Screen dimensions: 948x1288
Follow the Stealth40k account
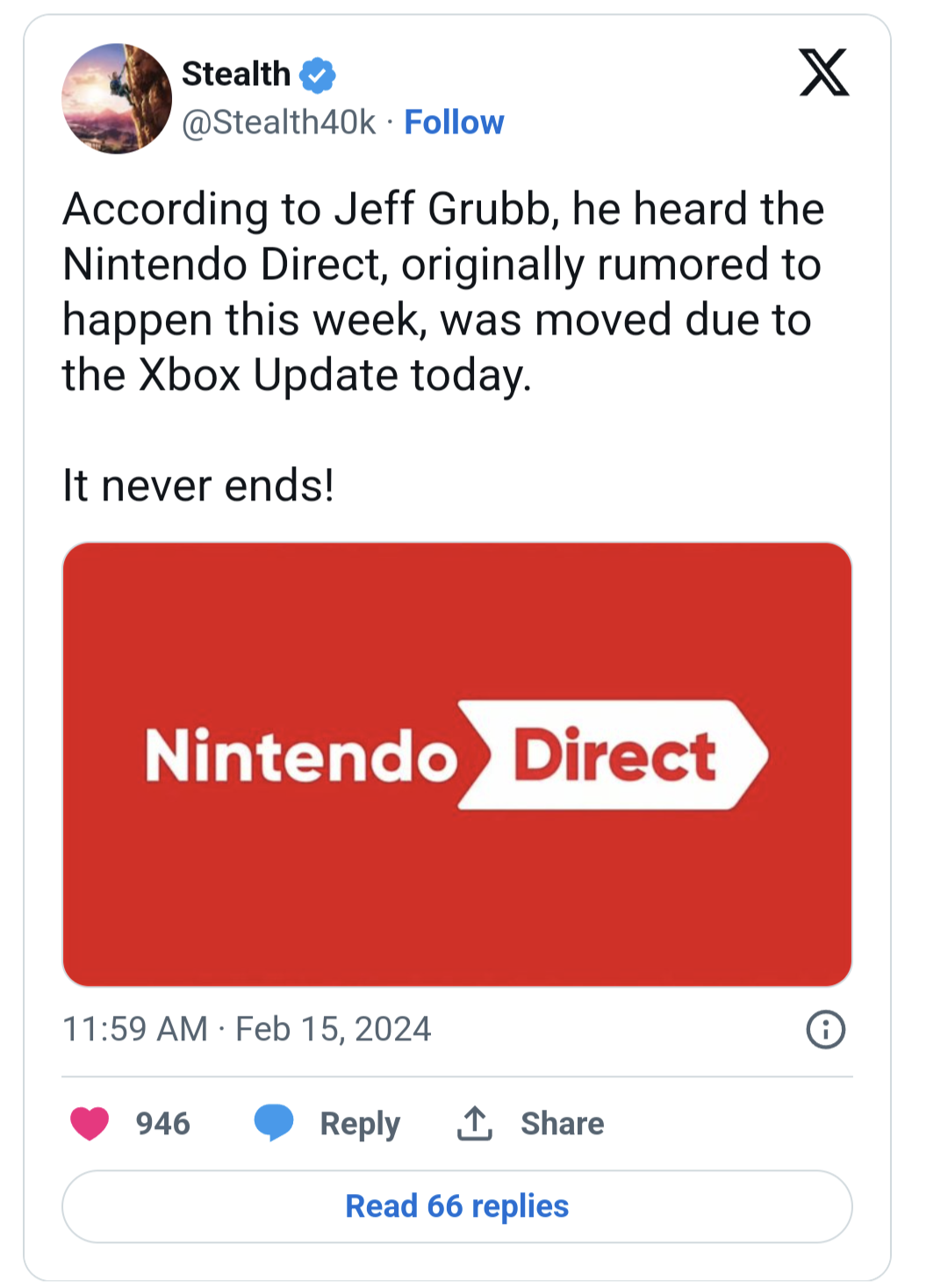point(454,122)
